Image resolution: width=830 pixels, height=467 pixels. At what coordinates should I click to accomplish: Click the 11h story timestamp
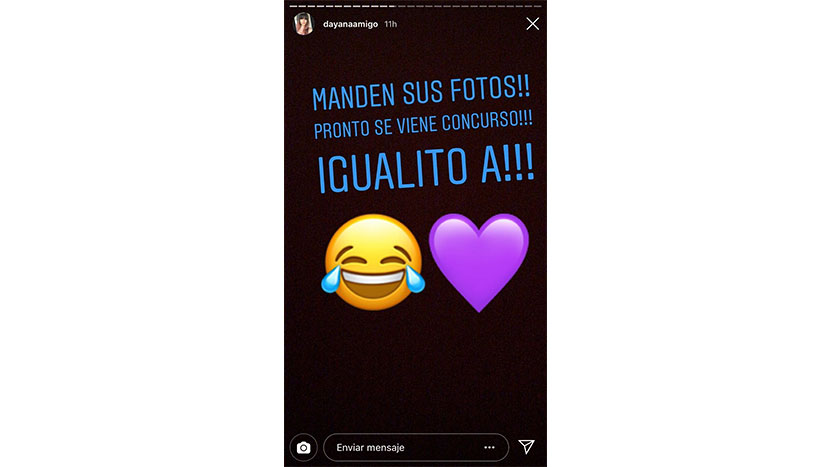[x=391, y=24]
